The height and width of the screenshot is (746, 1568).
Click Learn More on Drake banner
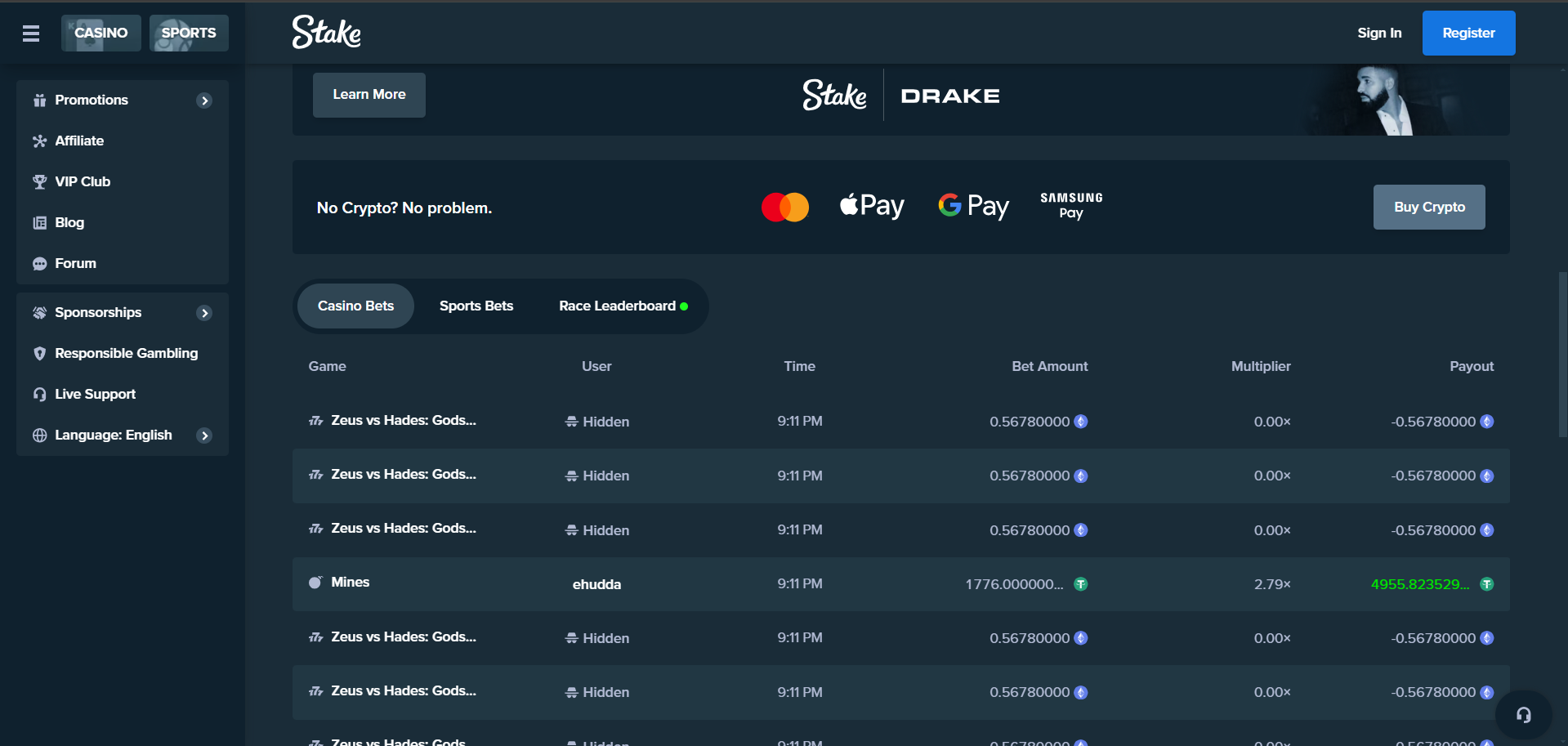[369, 95]
